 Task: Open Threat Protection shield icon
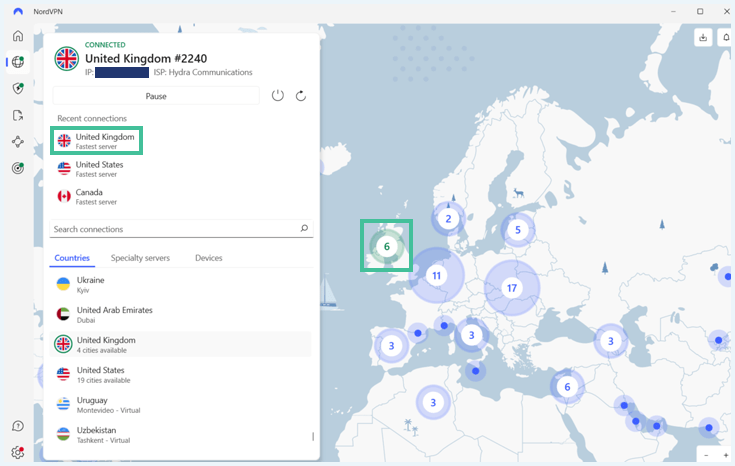(18, 88)
